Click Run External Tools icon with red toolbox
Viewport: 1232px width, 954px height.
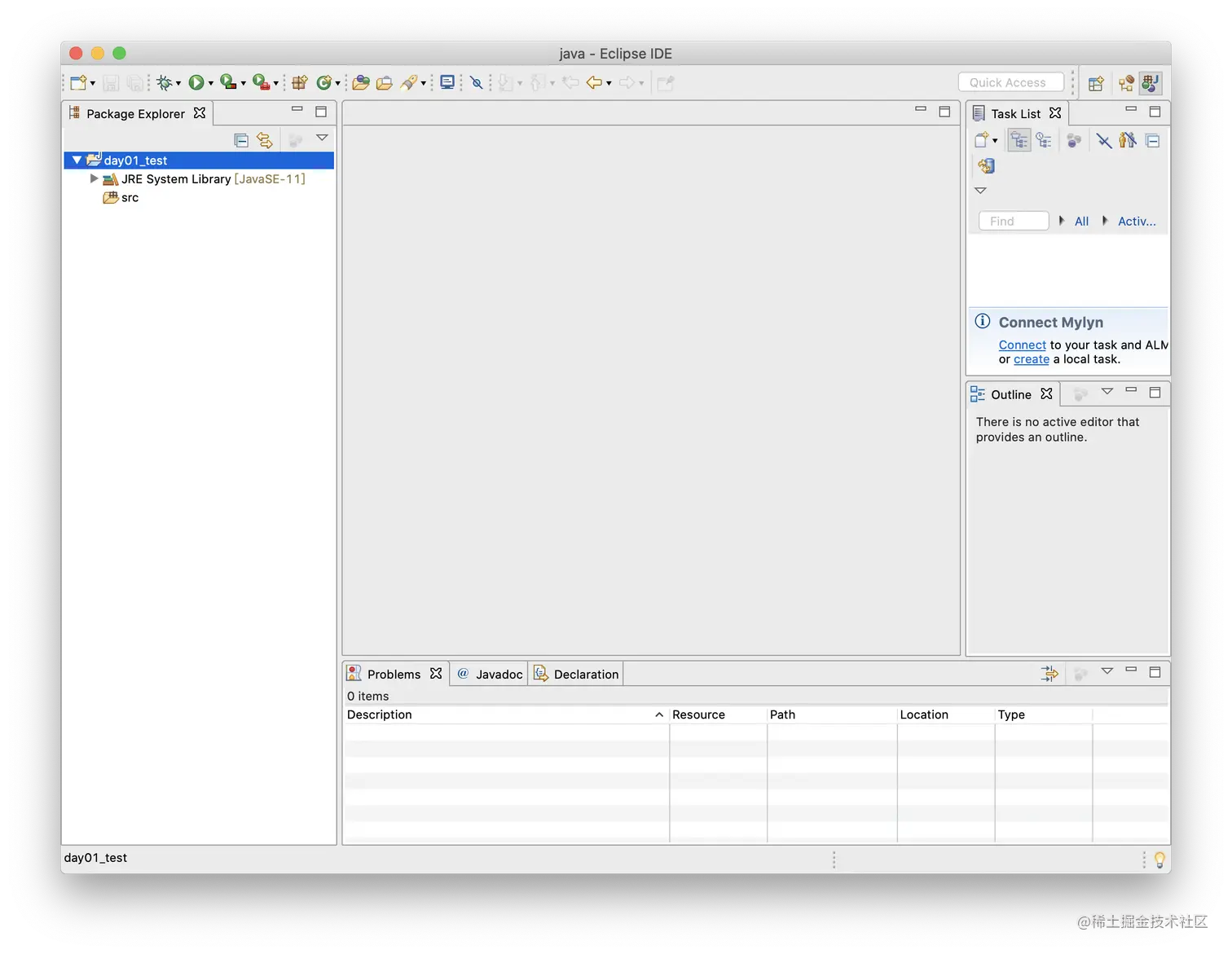[x=261, y=82]
